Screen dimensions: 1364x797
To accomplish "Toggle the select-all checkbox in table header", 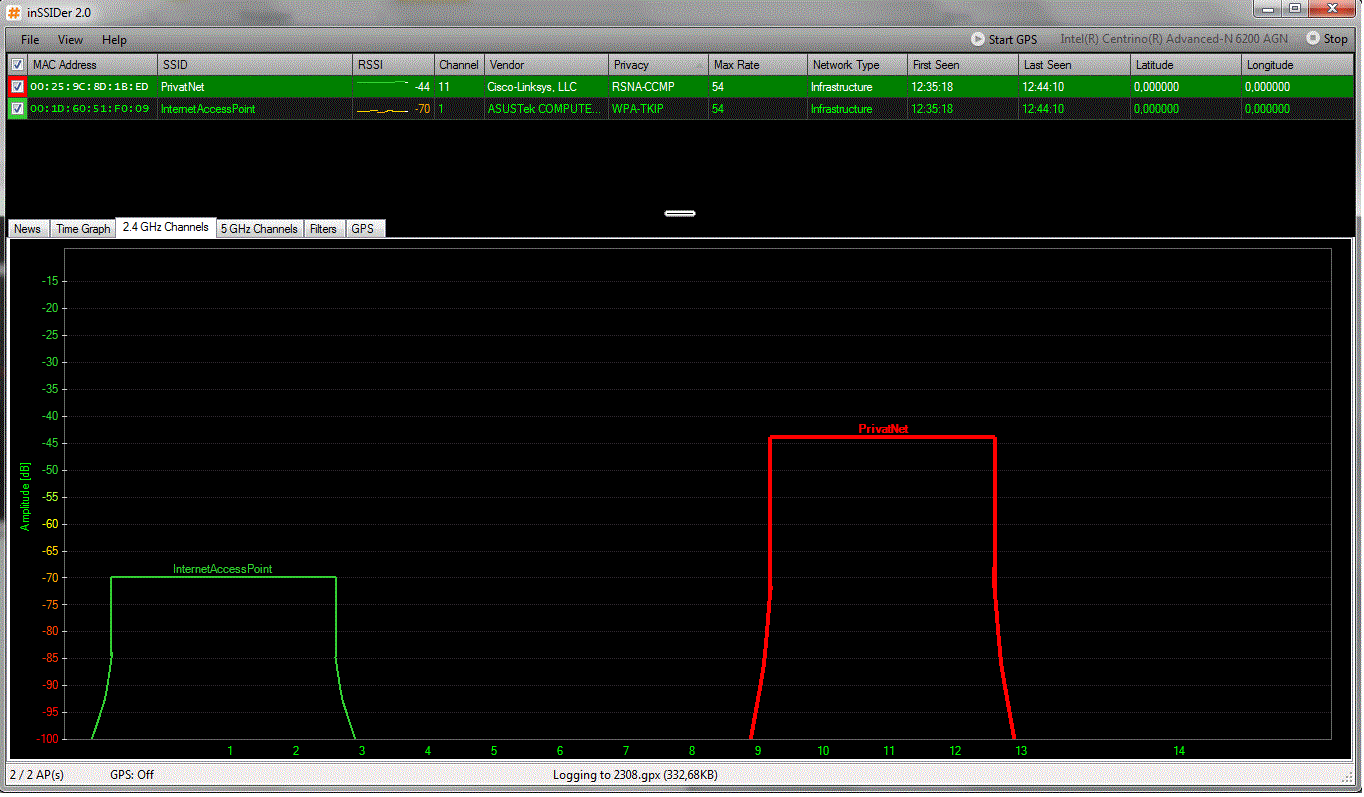I will click(17, 65).
